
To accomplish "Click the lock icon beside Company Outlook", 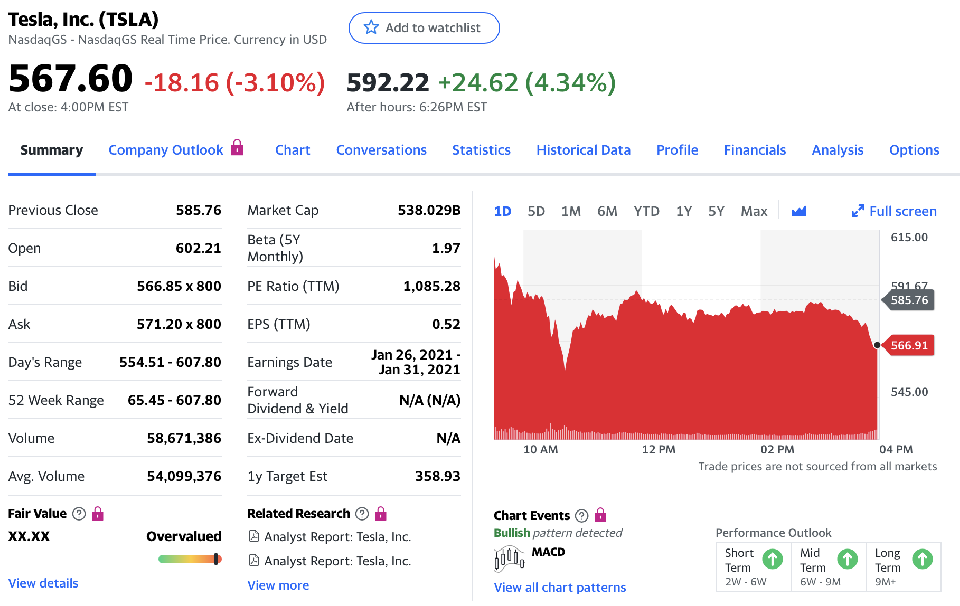I will pos(237,148).
